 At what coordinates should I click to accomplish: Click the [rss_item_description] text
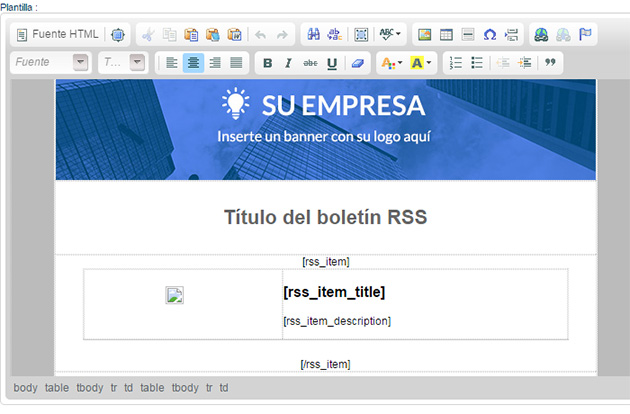(337, 321)
